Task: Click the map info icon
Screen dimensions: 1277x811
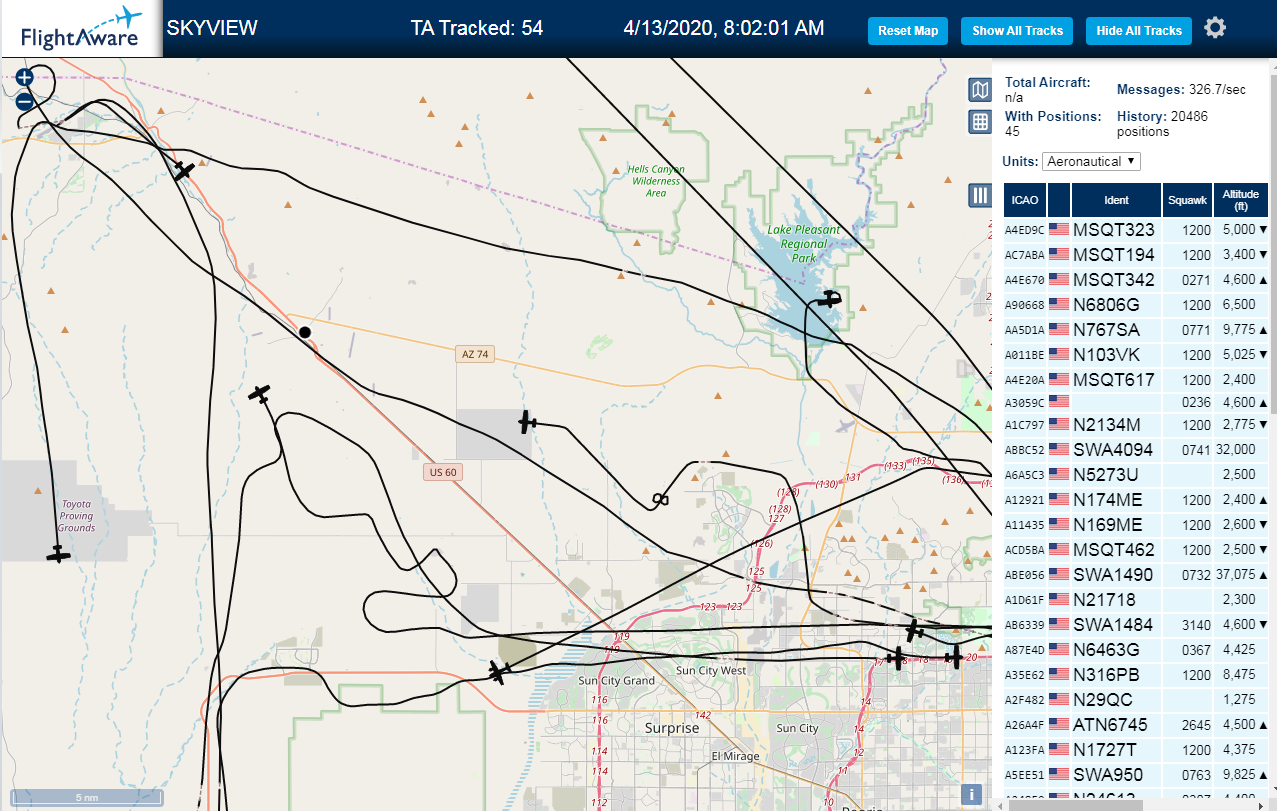Action: 970,795
